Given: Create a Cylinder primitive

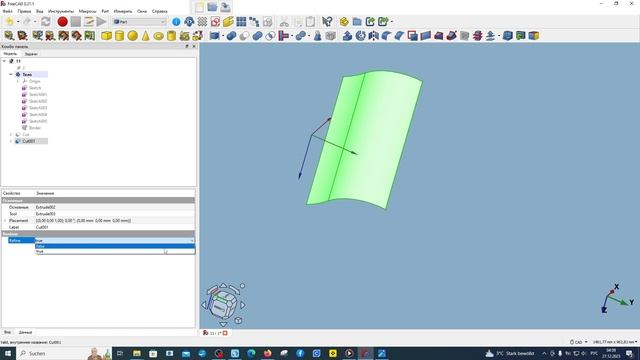Looking at the screenshot, I should 119,36.
